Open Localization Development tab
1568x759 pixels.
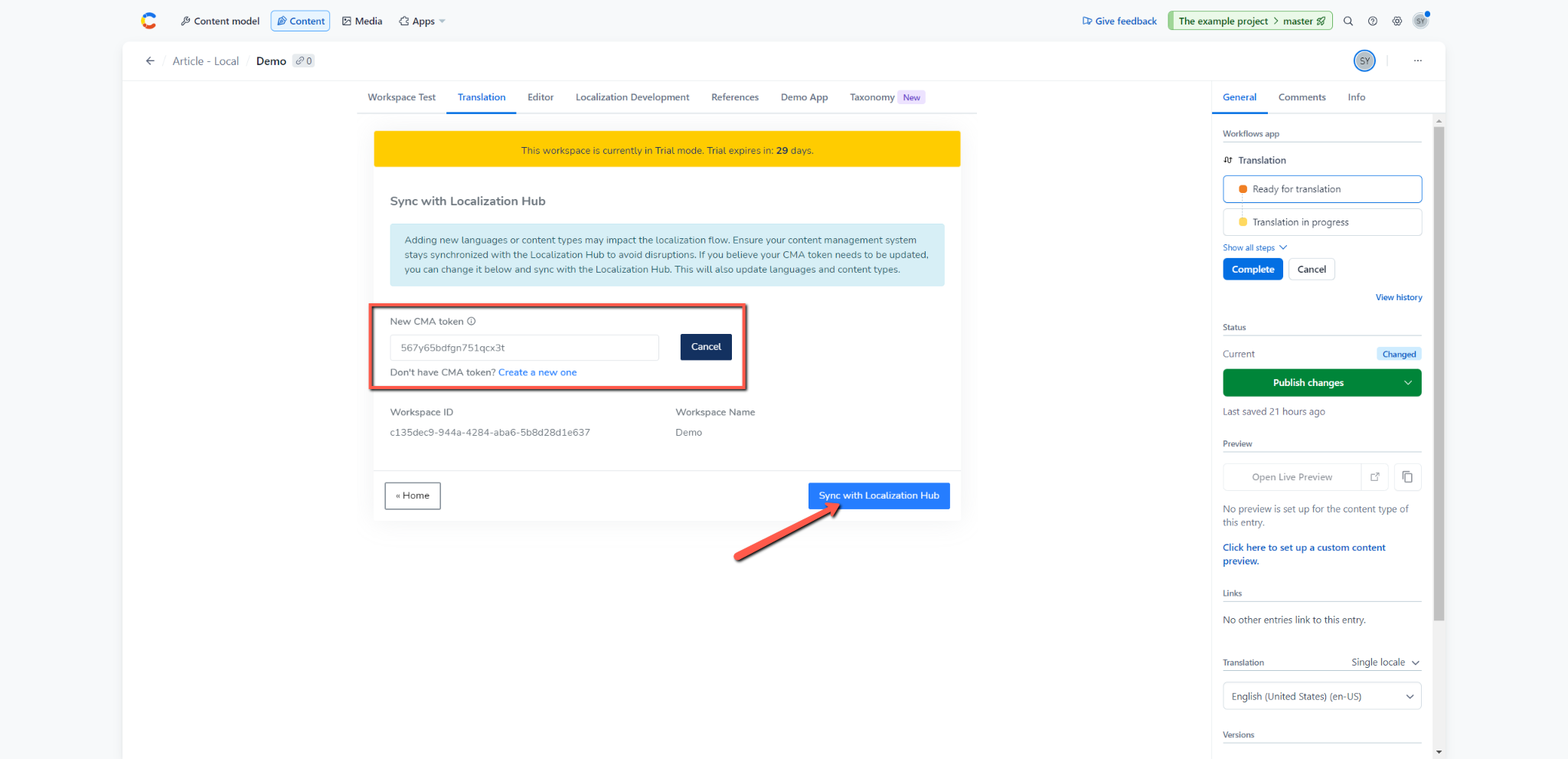(x=632, y=97)
